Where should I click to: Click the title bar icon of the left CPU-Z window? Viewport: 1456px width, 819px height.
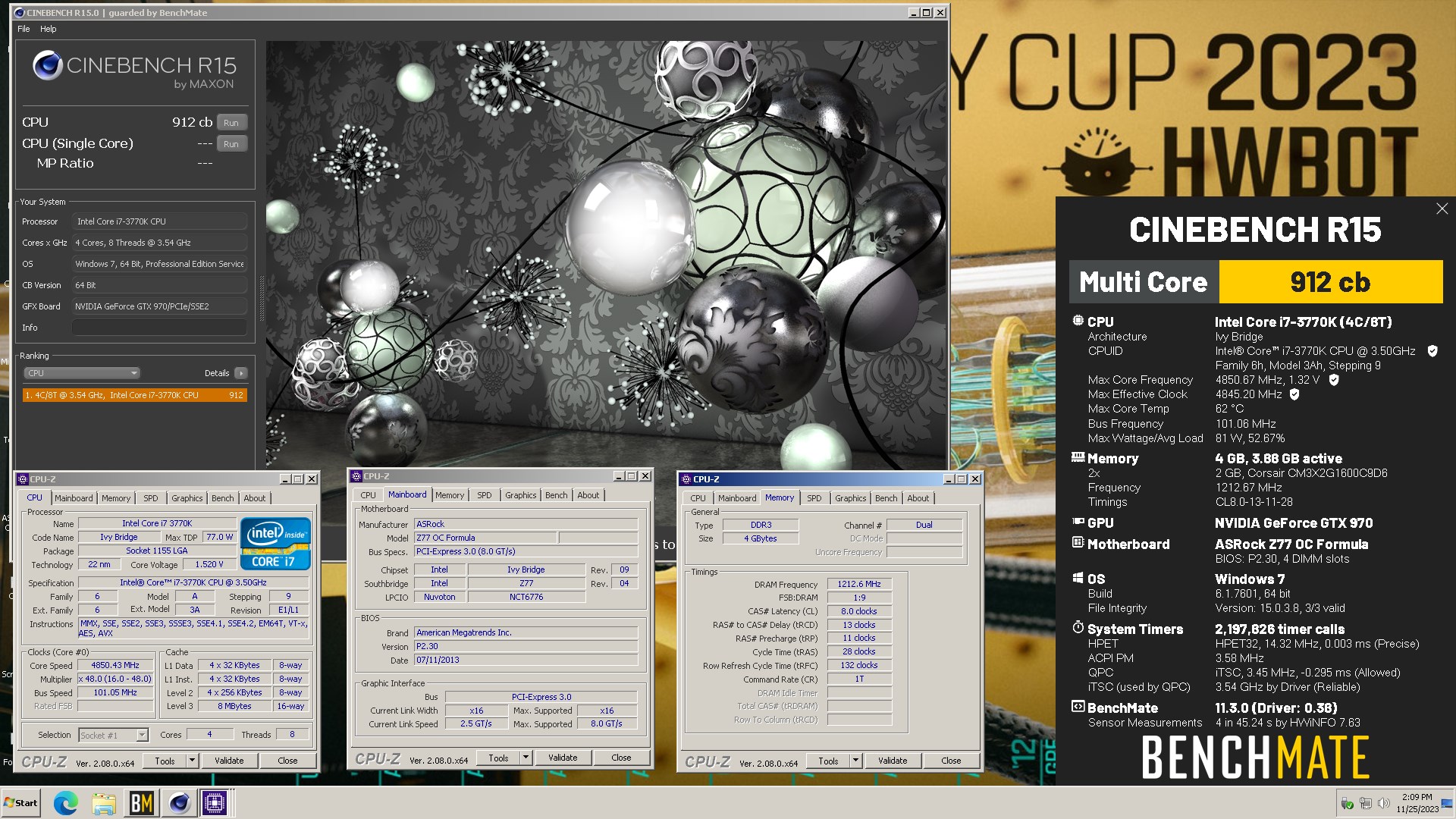point(23,479)
